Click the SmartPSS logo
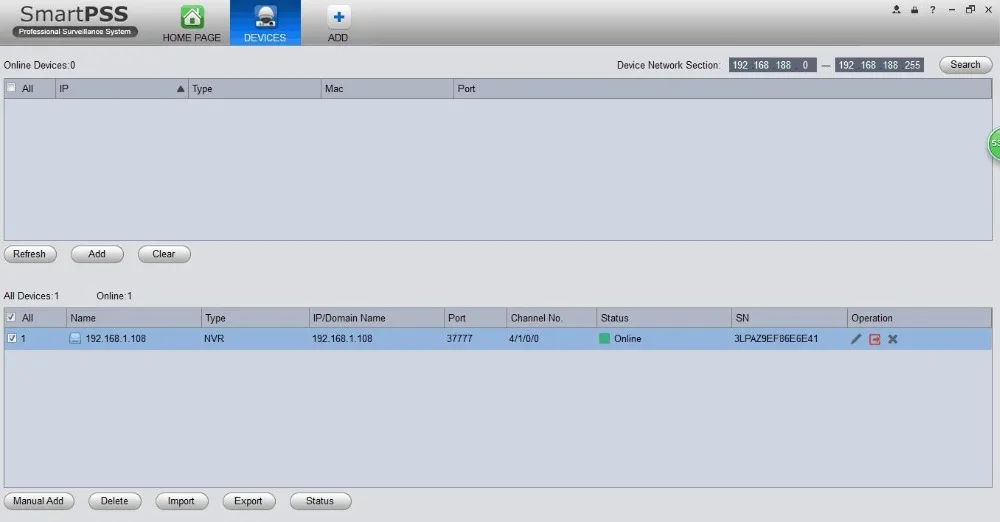This screenshot has width=1000, height=522. (75, 21)
